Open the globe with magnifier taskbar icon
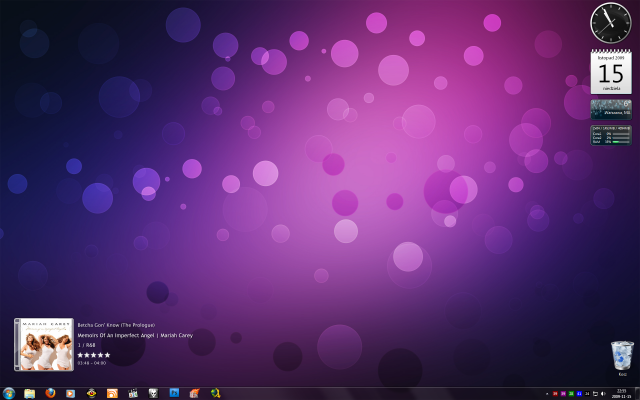 coord(216,393)
